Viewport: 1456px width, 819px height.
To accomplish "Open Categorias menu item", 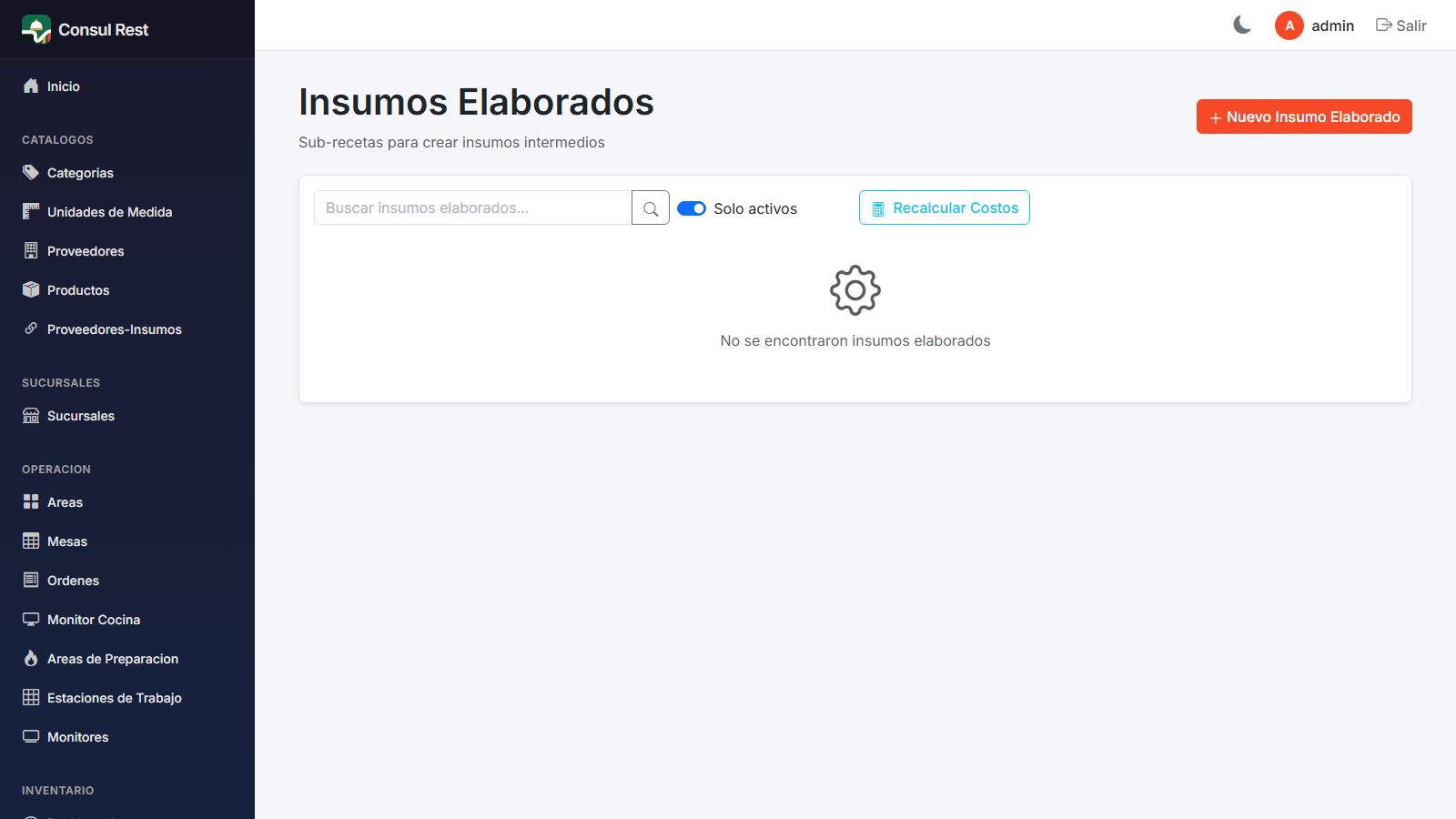I will click(127, 173).
